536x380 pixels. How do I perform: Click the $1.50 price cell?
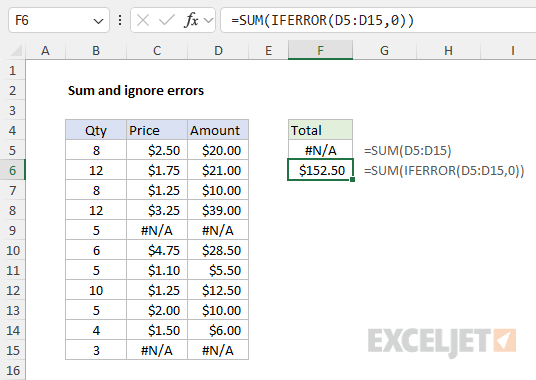tap(157, 330)
